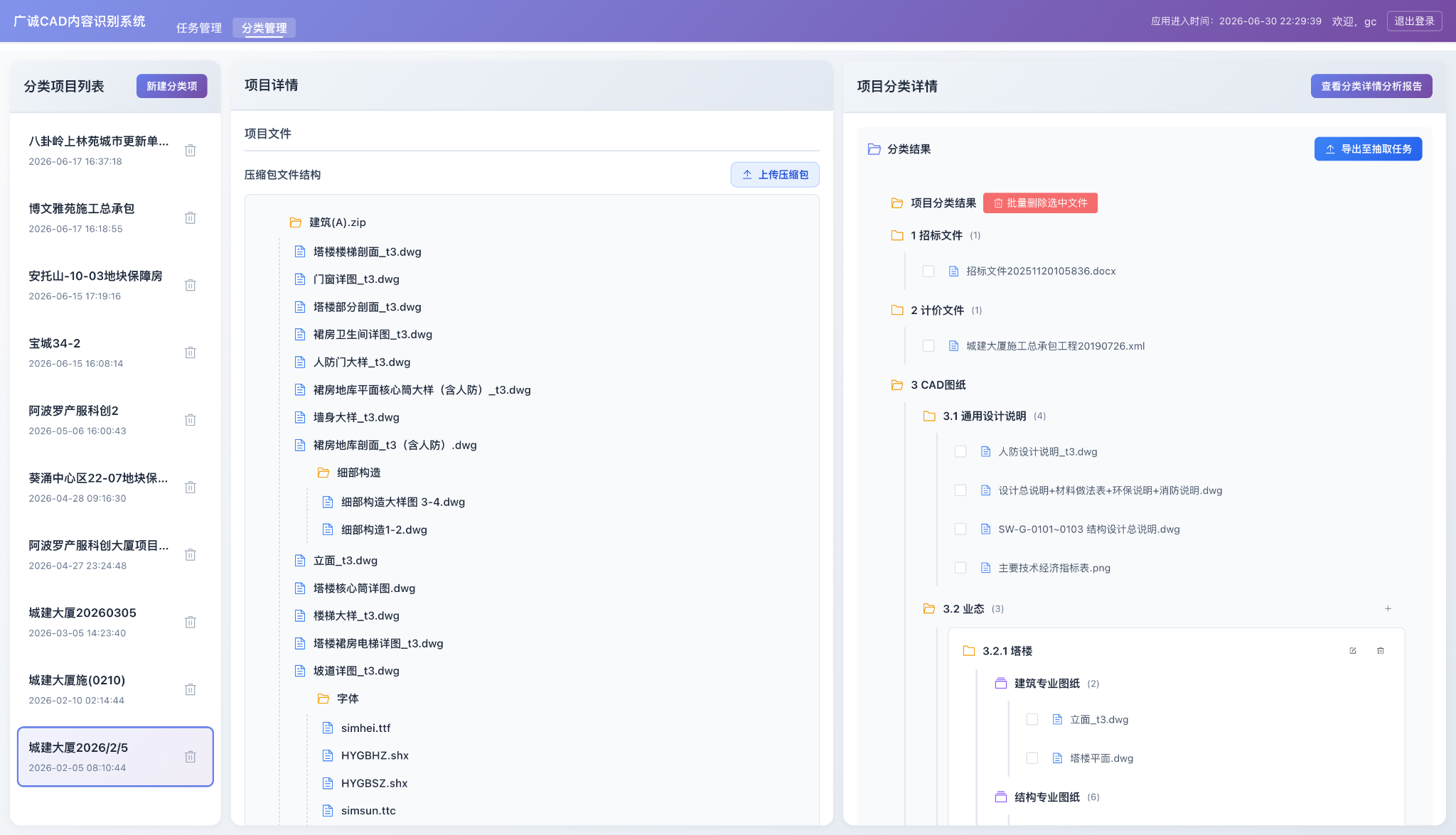Switch to the 任务管理 tab
This screenshot has width=1456, height=835.
199,28
